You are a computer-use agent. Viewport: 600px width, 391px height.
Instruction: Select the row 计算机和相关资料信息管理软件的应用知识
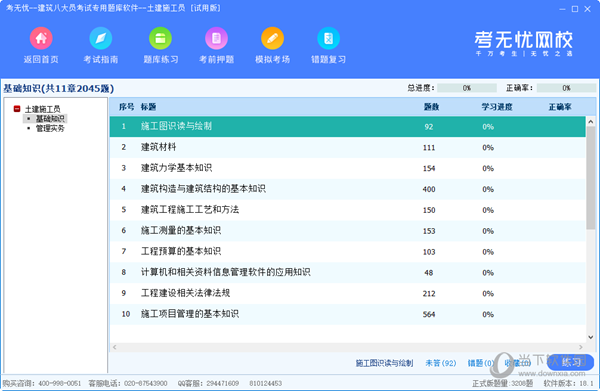(x=347, y=272)
